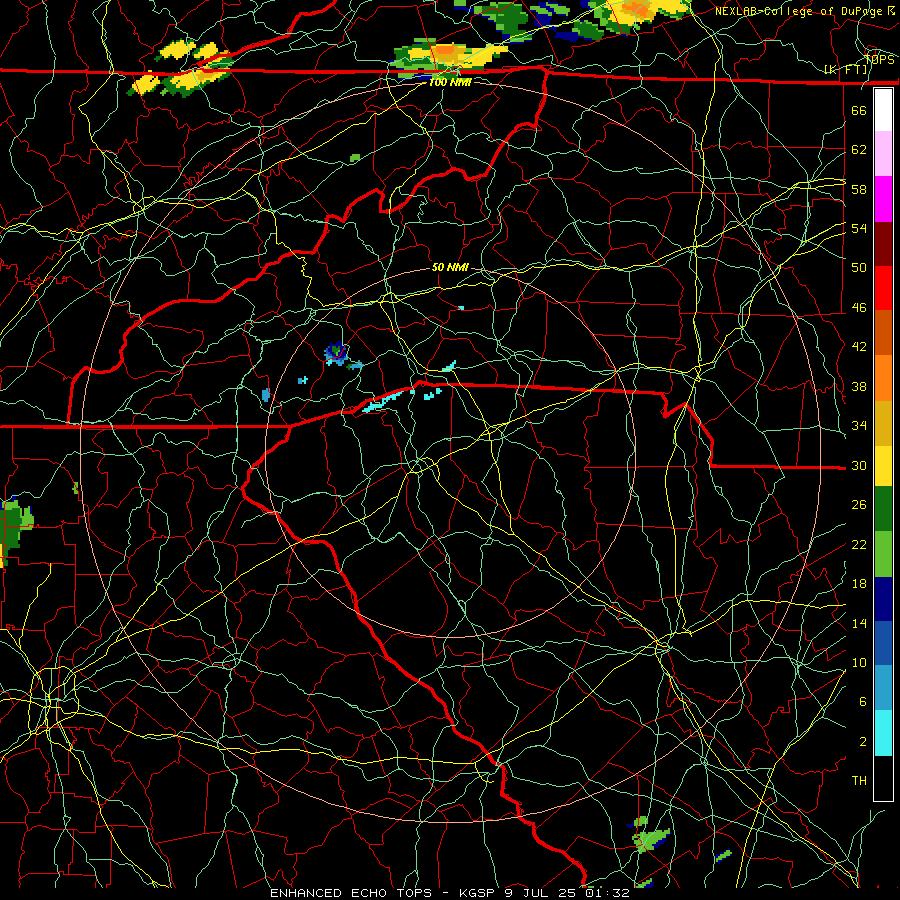Click the TH threshold label on the scale
The width and height of the screenshot is (900, 900).
[859, 781]
